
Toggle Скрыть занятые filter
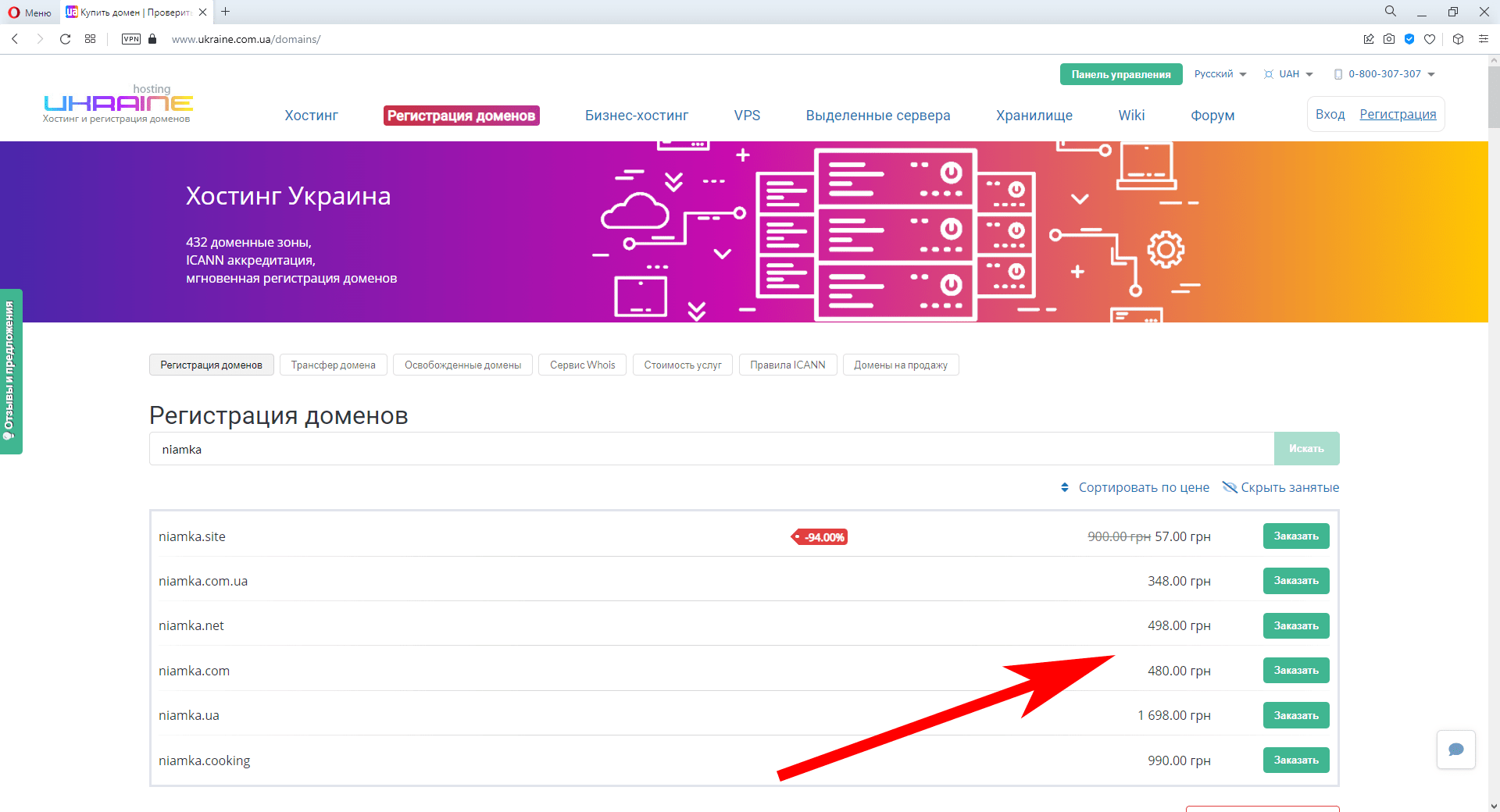tap(1280, 487)
